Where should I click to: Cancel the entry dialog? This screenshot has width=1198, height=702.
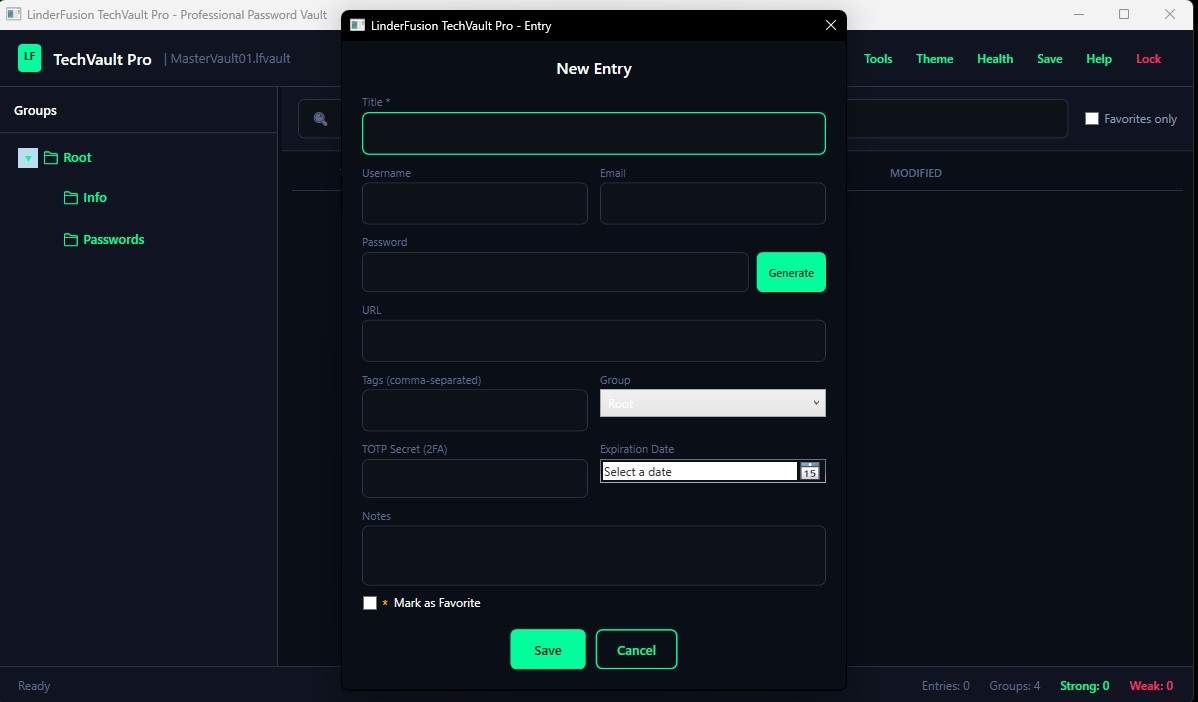tap(637, 649)
